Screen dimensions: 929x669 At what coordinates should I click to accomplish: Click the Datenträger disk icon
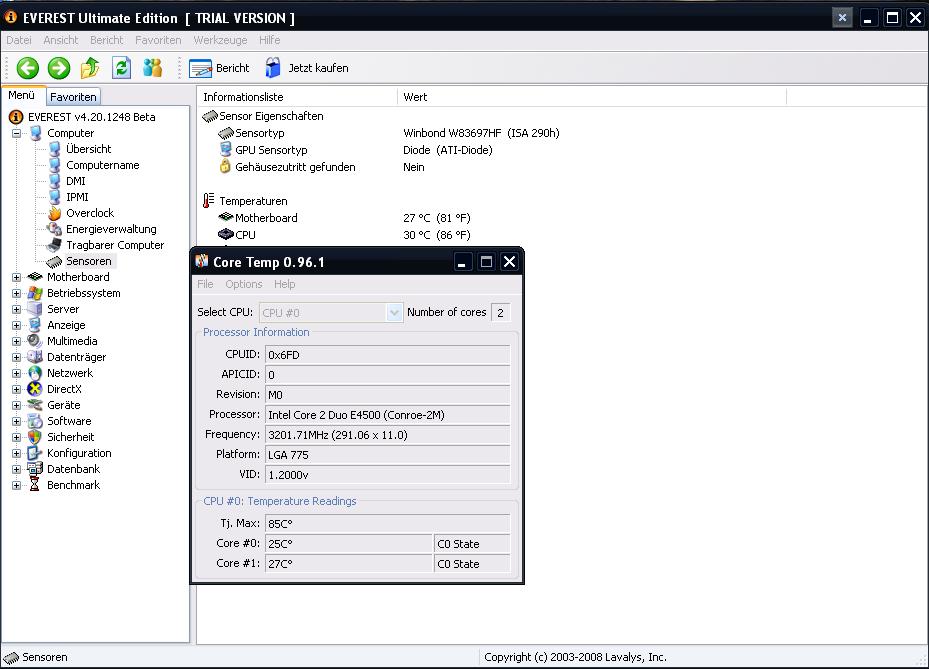[35, 357]
